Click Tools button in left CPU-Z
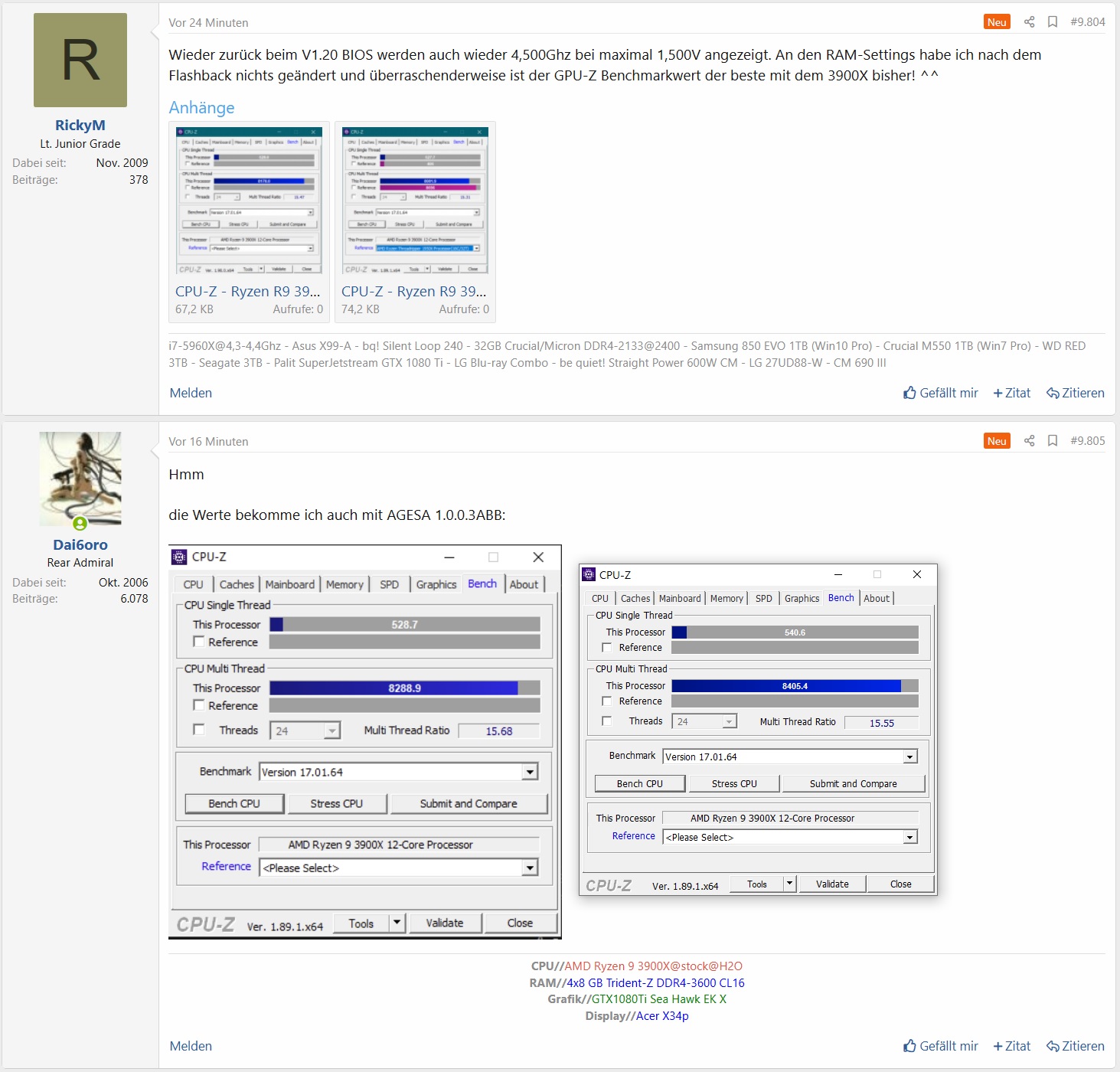This screenshot has height=1072, width=1120. click(x=361, y=923)
